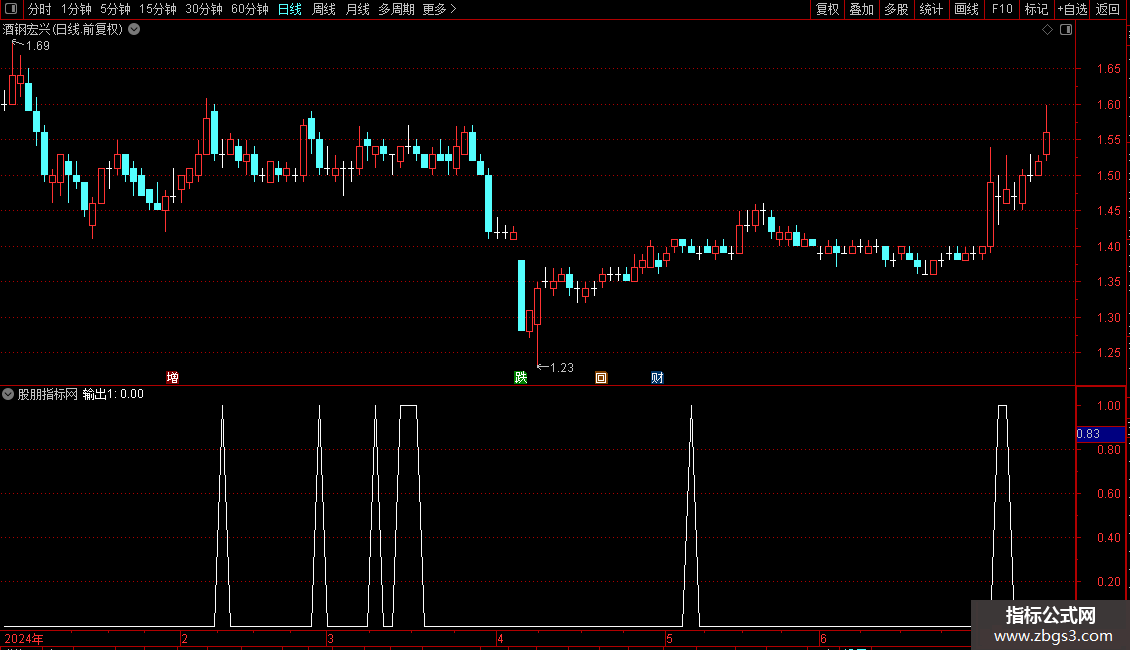
Task: Select the 5分钟 period tab
Action: [115, 9]
